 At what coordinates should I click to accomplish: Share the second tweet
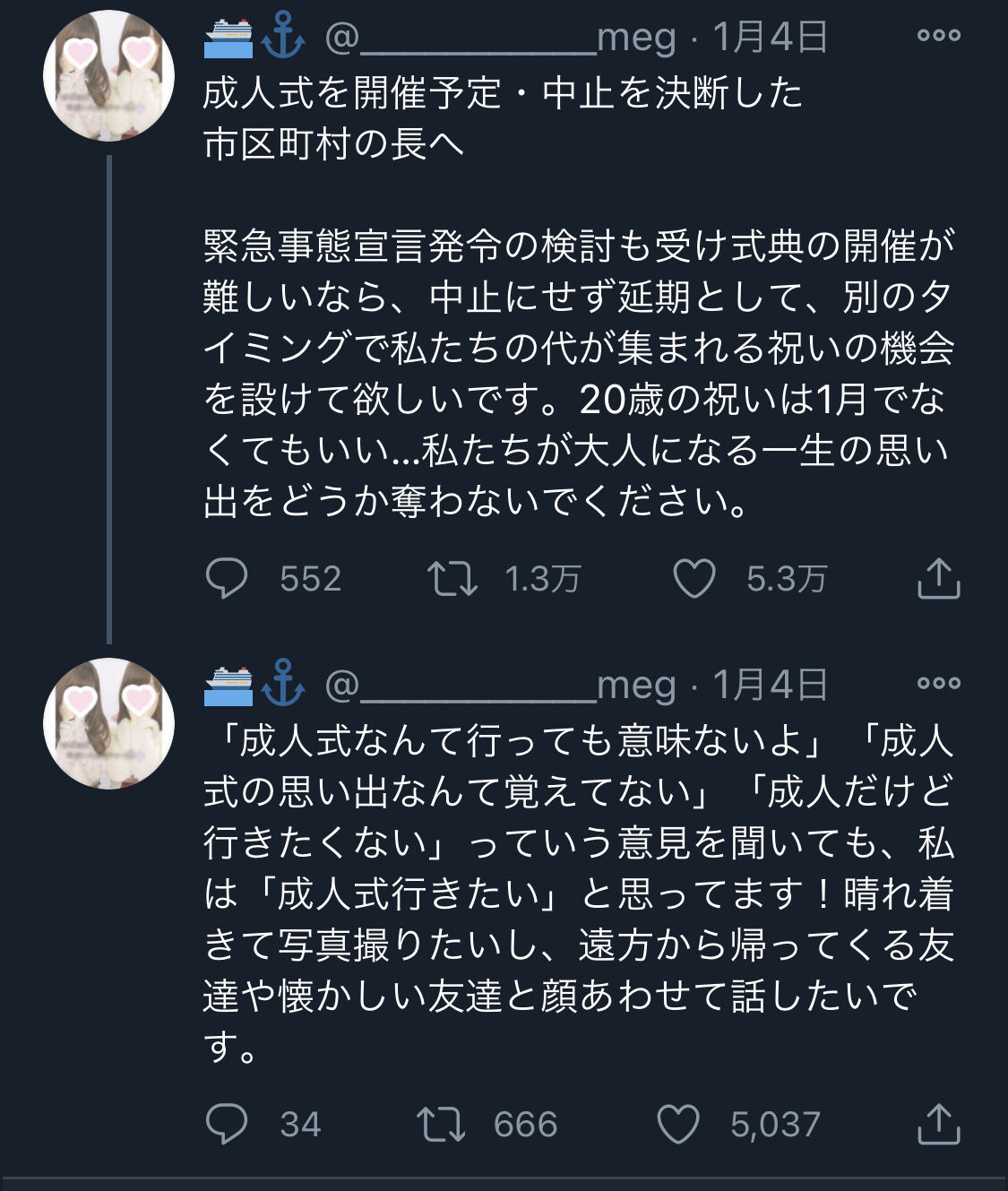point(938,1124)
